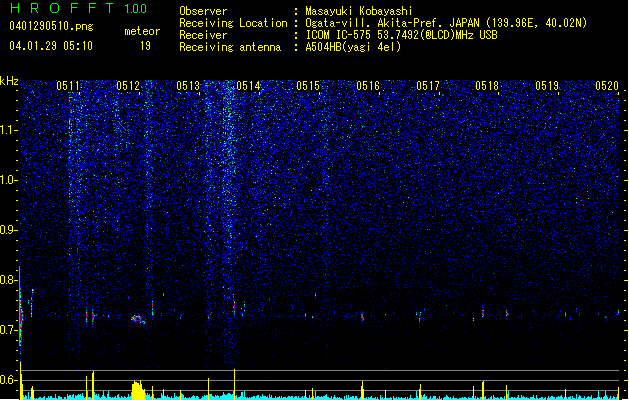
Task: Click the meteor count value 19
Action: (145, 46)
